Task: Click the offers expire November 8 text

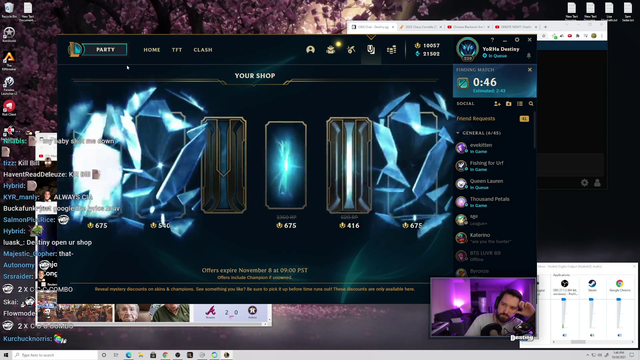Action: pos(255,270)
